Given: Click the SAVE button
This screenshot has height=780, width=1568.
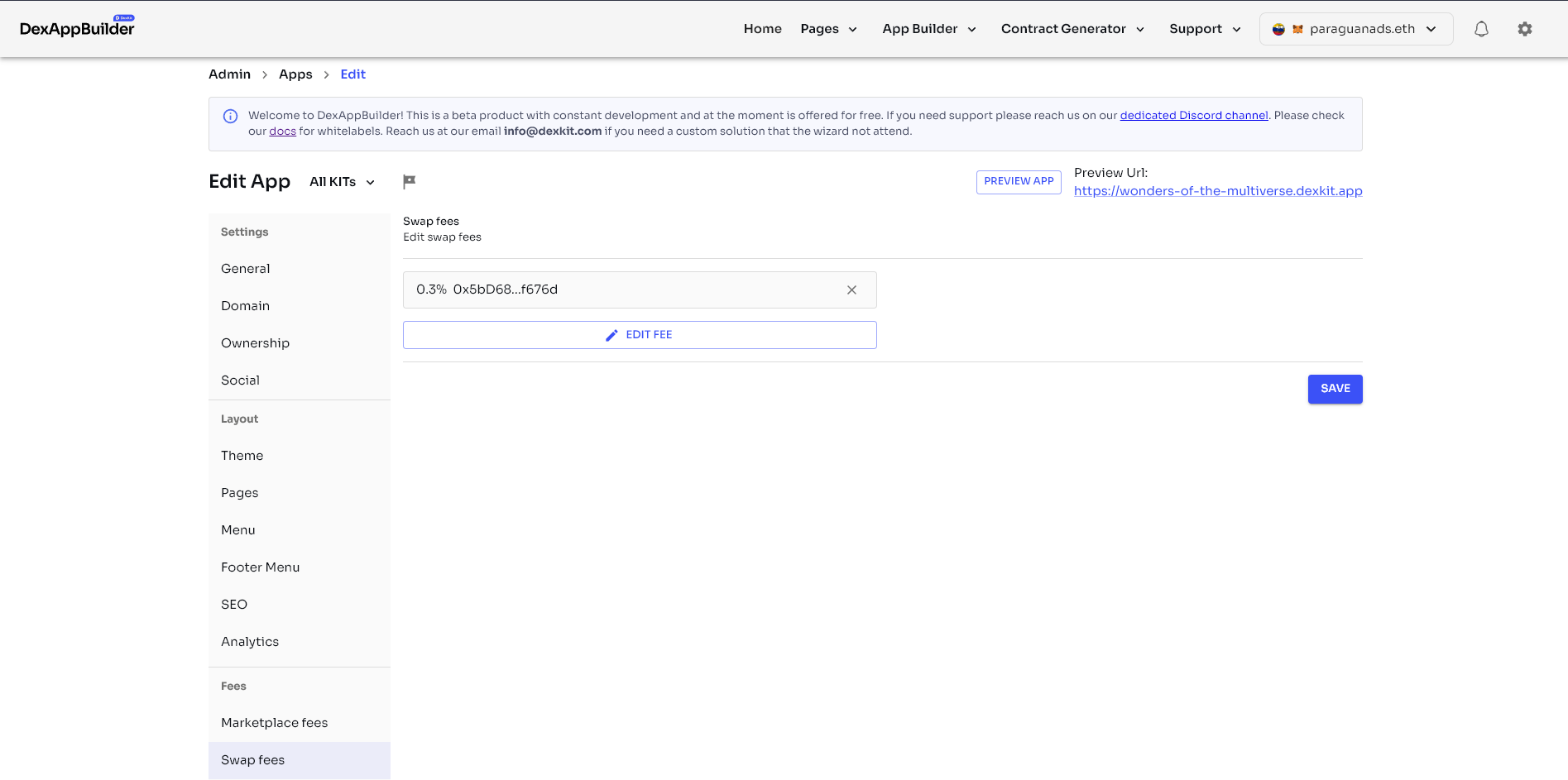Looking at the screenshot, I should coord(1335,389).
